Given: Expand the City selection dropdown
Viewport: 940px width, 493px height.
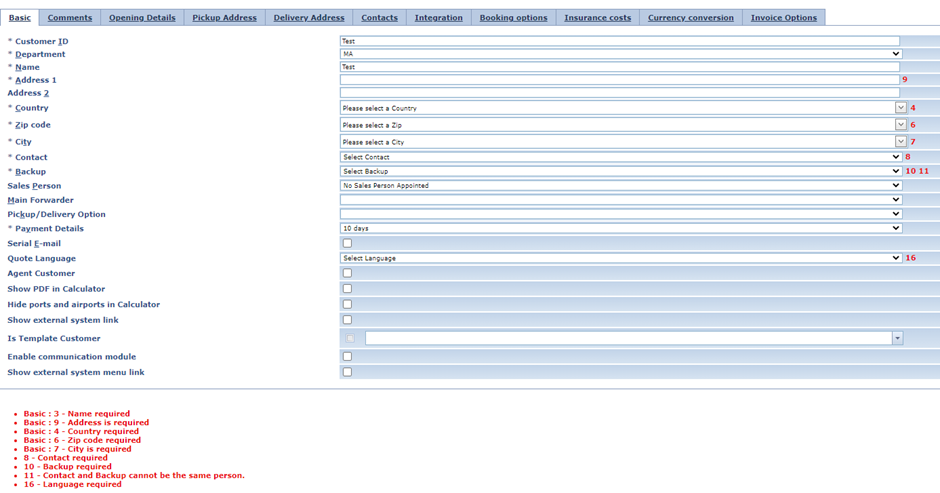Looking at the screenshot, I should tap(900, 142).
